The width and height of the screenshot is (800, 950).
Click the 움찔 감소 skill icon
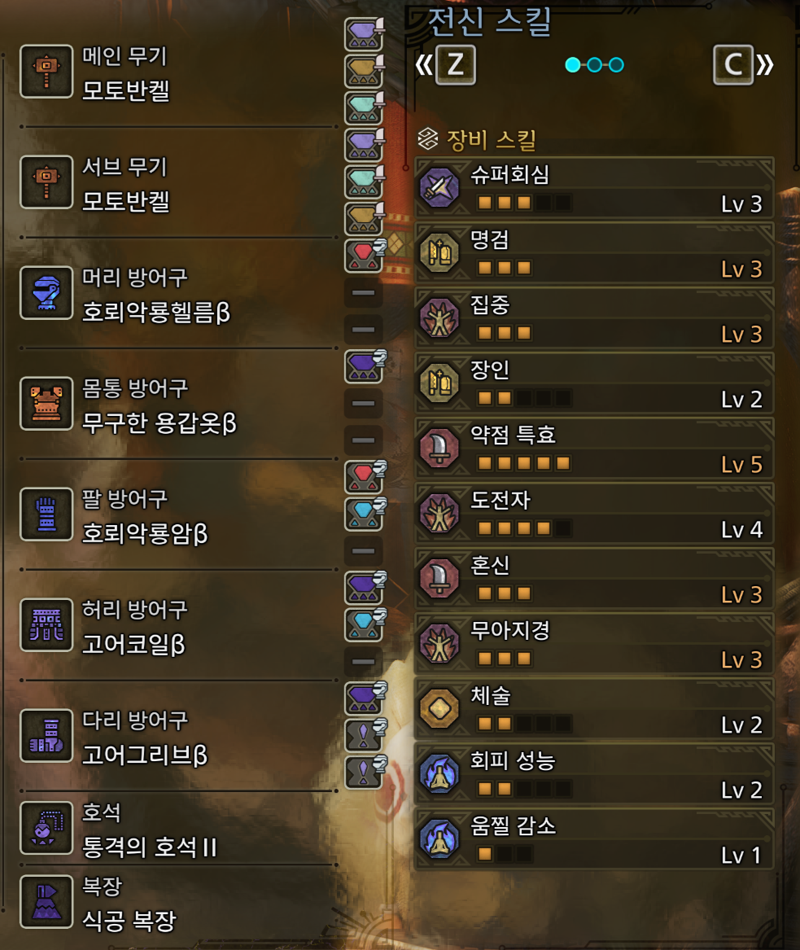[439, 839]
